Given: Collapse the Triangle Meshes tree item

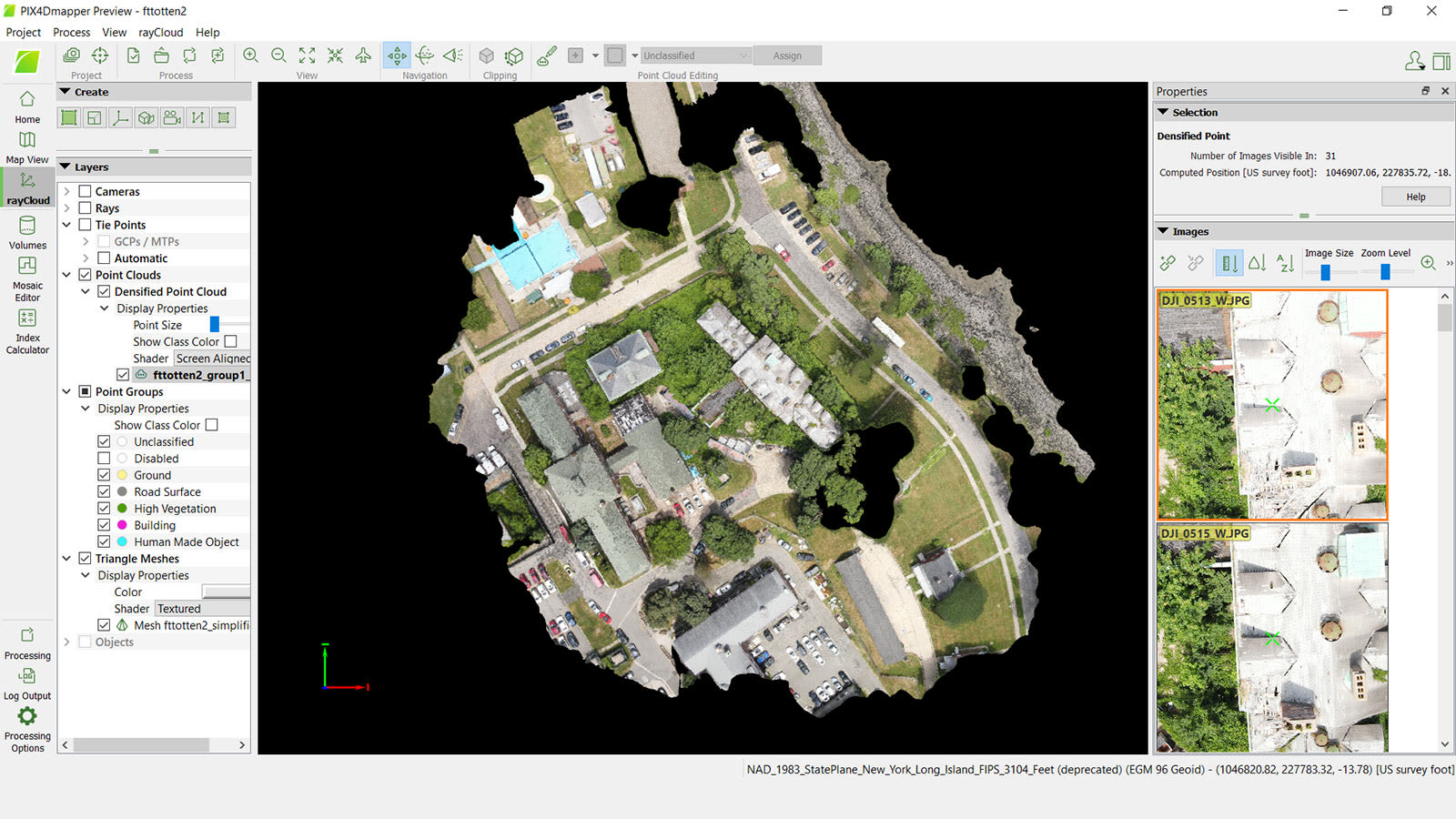Looking at the screenshot, I should click(66, 558).
